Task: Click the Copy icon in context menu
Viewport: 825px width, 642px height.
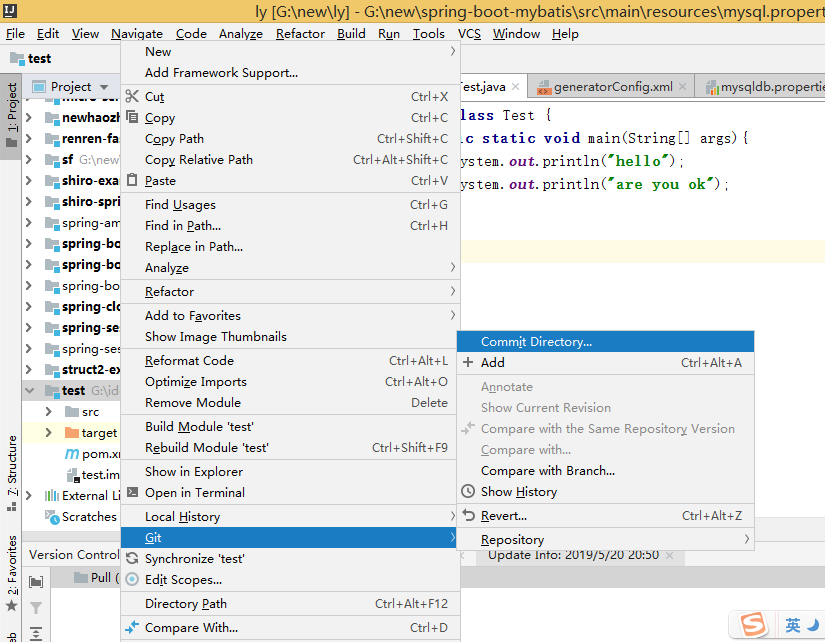Action: tap(132, 117)
